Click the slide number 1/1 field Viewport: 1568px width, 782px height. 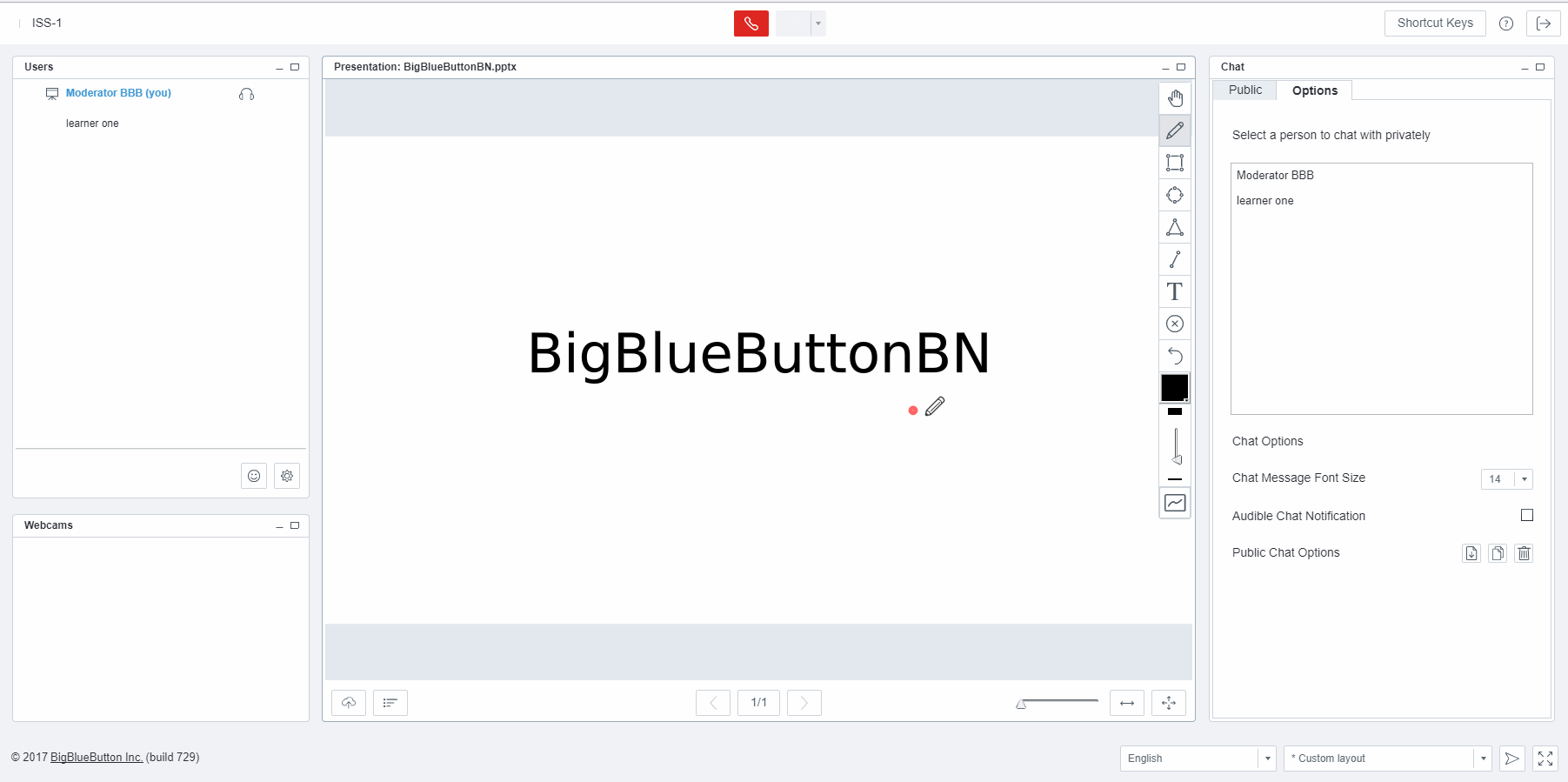tap(759, 703)
